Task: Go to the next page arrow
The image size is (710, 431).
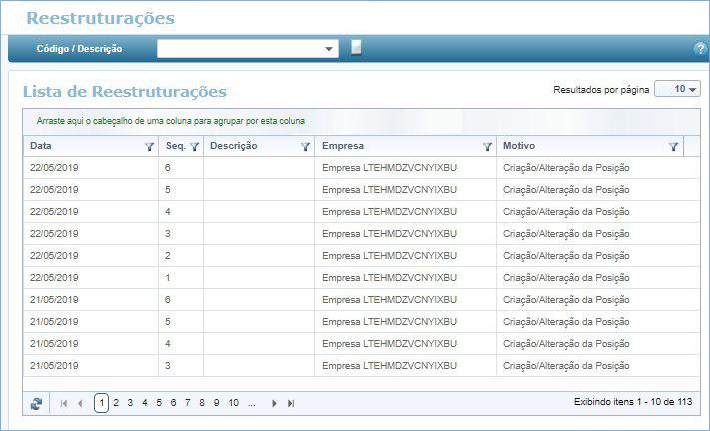Action: 275,403
